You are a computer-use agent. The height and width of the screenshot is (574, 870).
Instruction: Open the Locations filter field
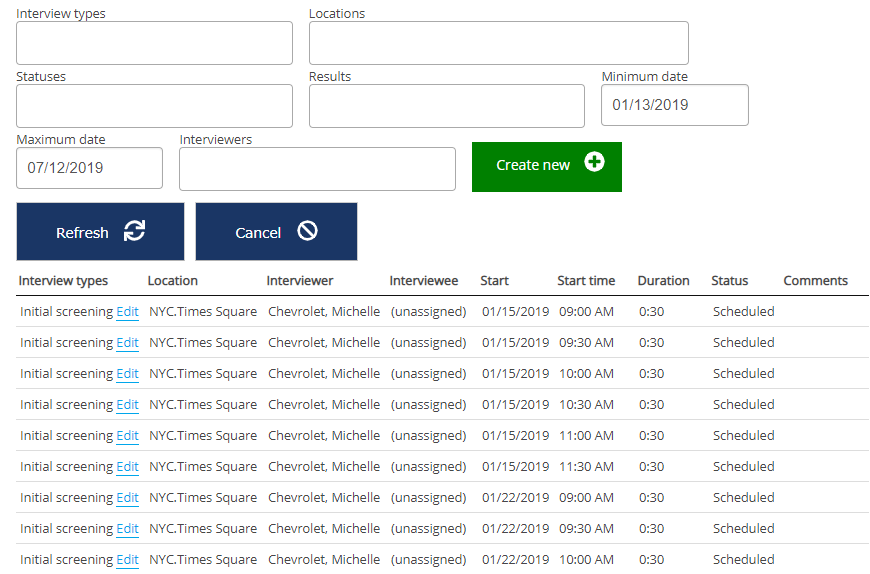[498, 43]
